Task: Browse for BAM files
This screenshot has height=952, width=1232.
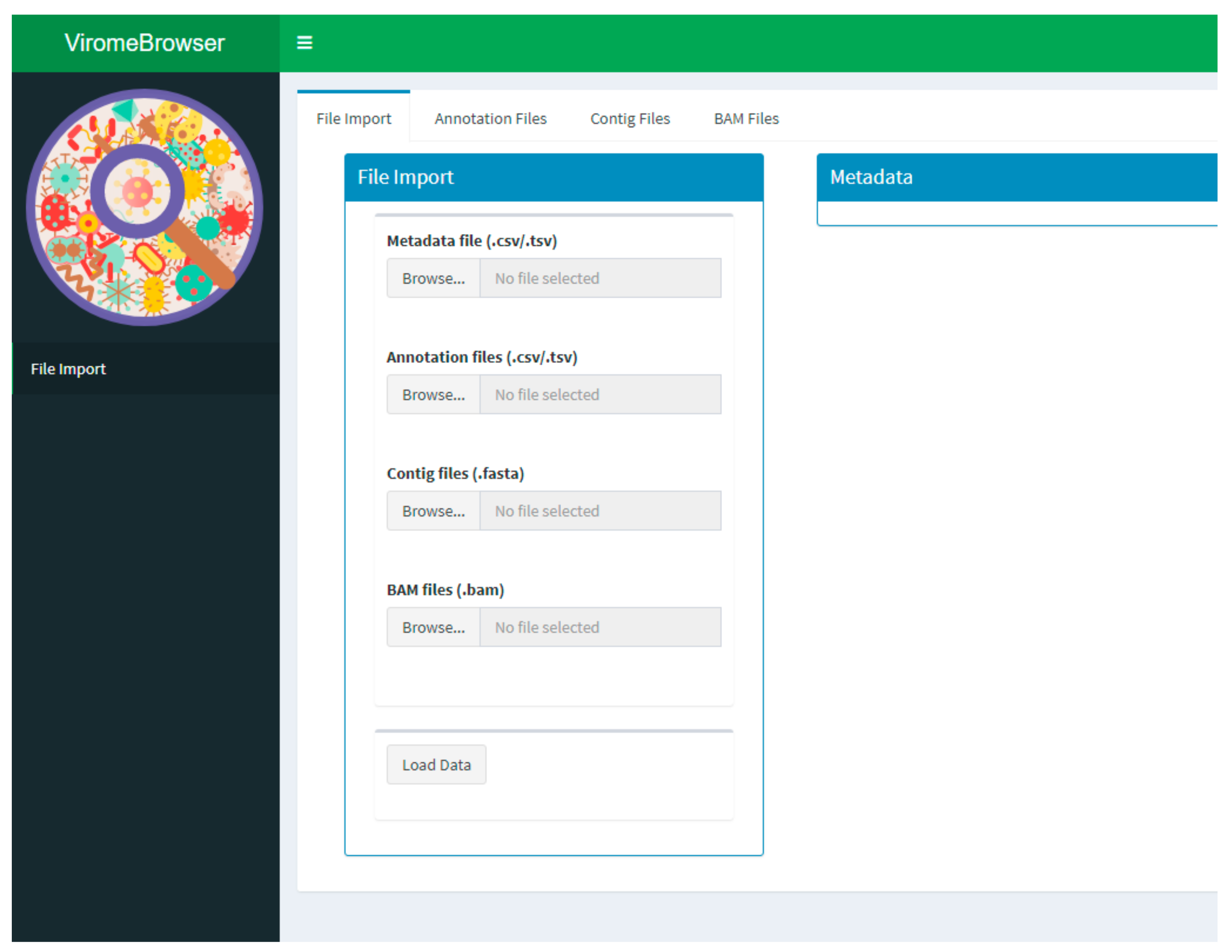Action: pyautogui.click(x=433, y=627)
